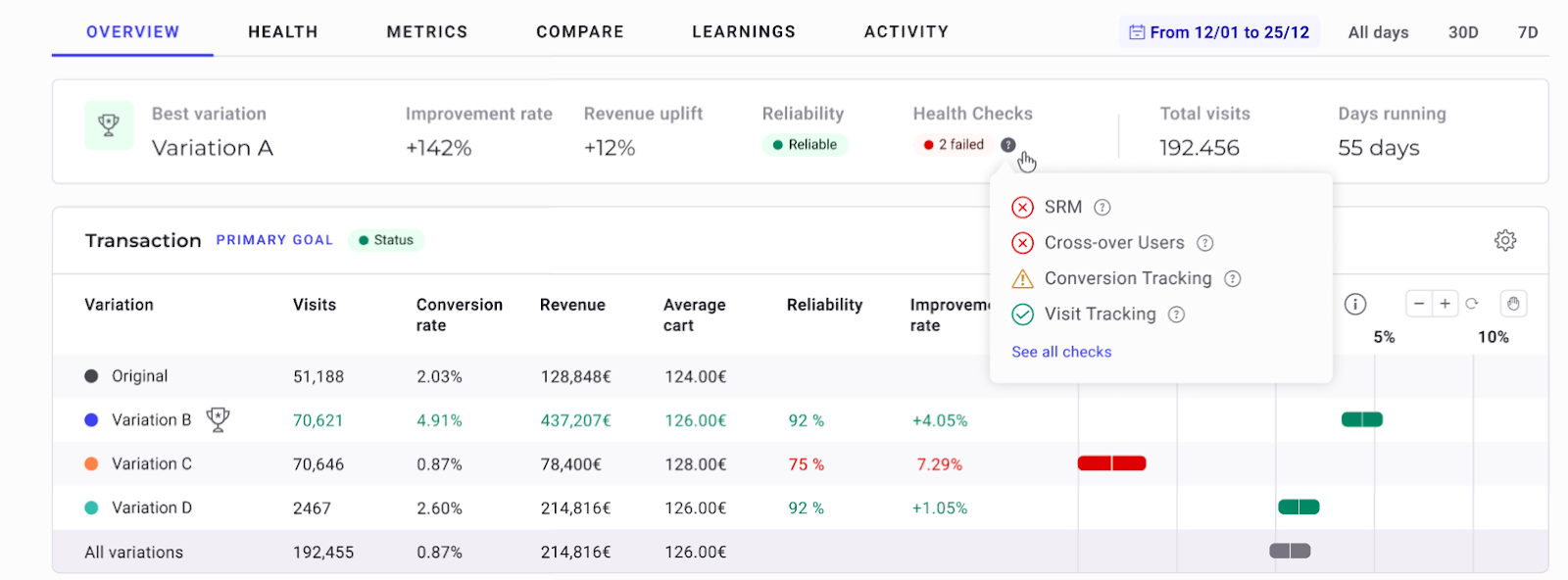1568x580 pixels.
Task: Reset chart zoom with the refresh icon
Action: (x=1471, y=304)
